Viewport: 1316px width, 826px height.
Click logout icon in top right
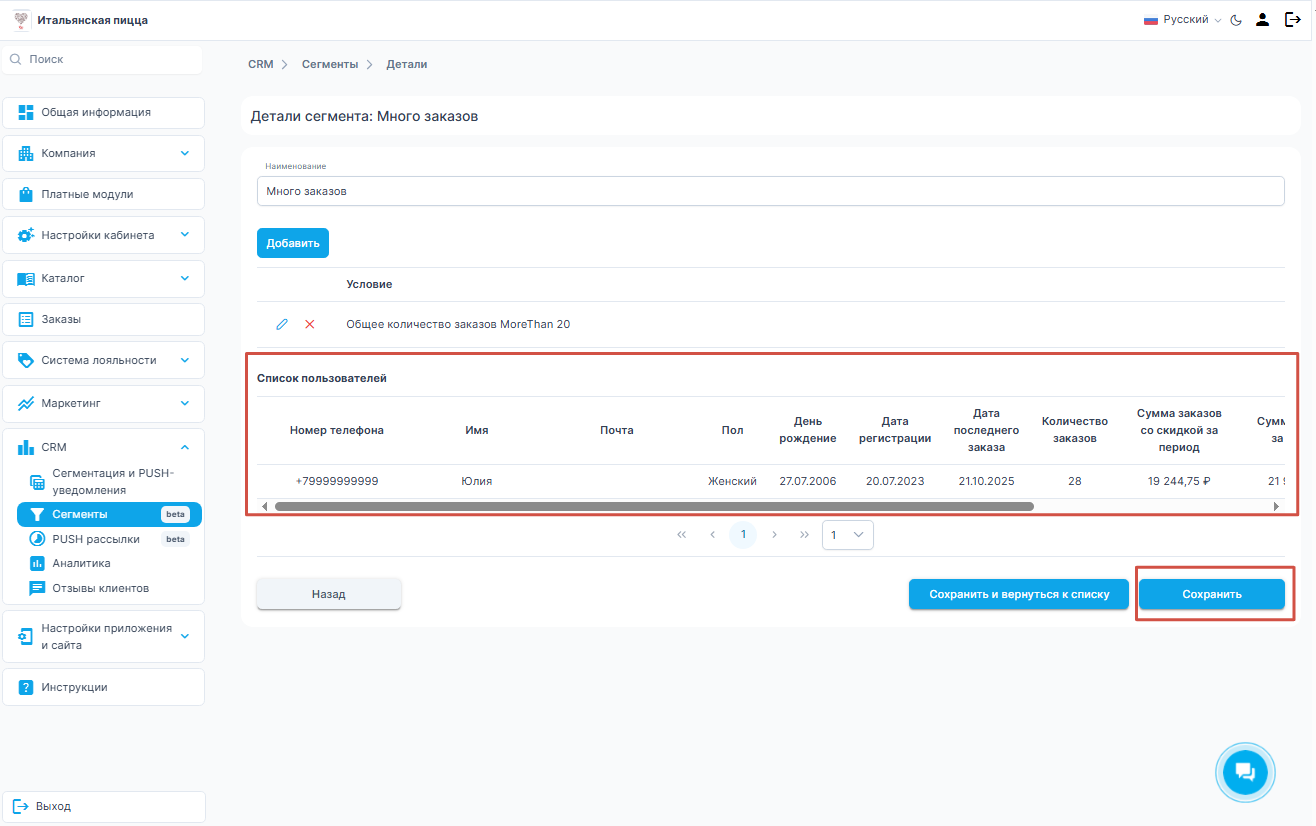pos(1292,20)
